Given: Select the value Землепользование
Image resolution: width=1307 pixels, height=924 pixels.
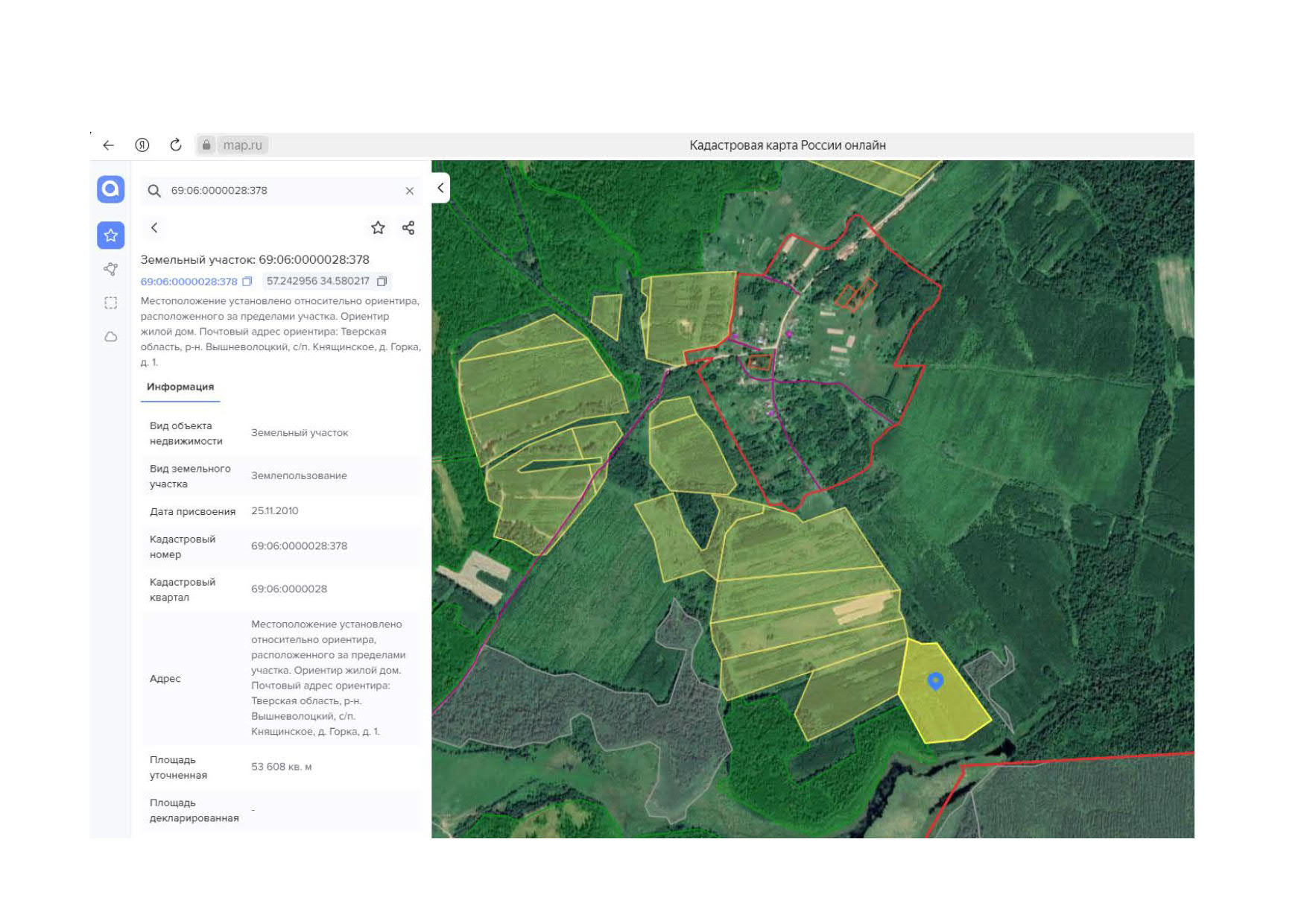Looking at the screenshot, I should click(299, 475).
